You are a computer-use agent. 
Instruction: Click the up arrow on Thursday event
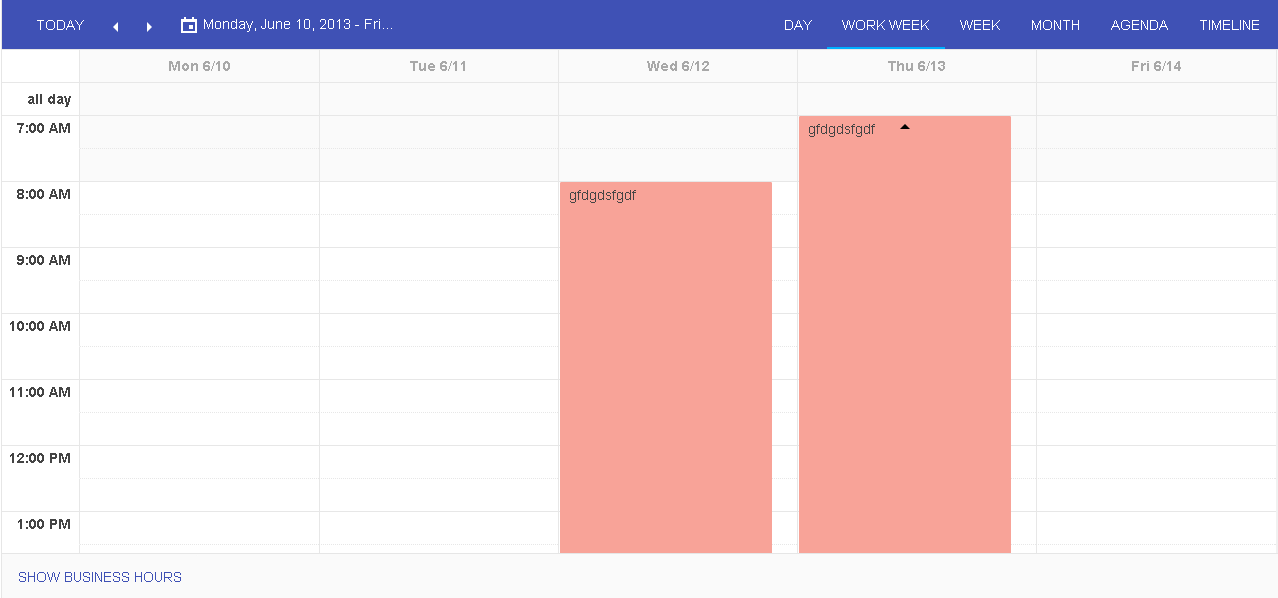click(905, 127)
